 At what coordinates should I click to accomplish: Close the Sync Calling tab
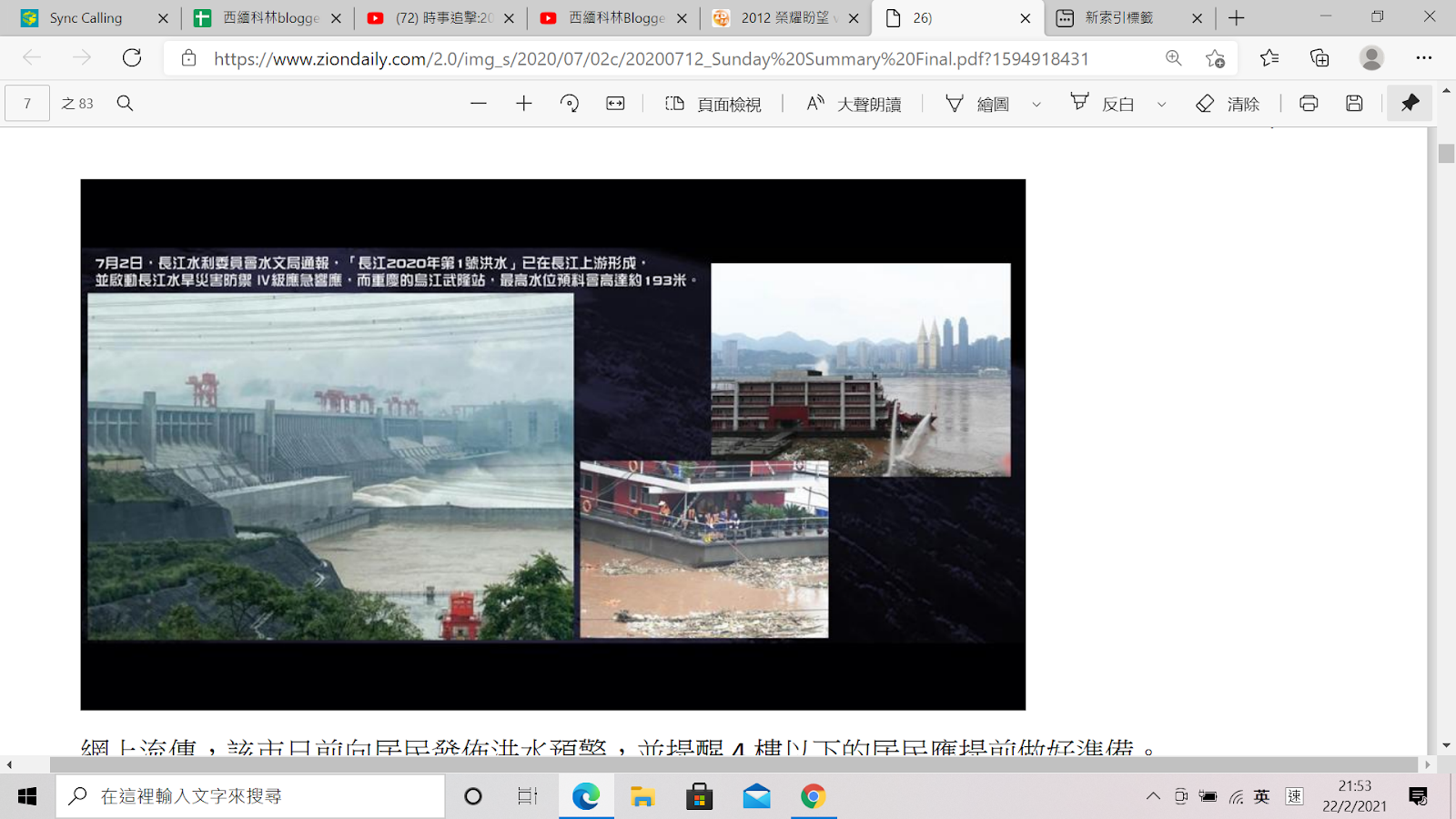point(163,18)
